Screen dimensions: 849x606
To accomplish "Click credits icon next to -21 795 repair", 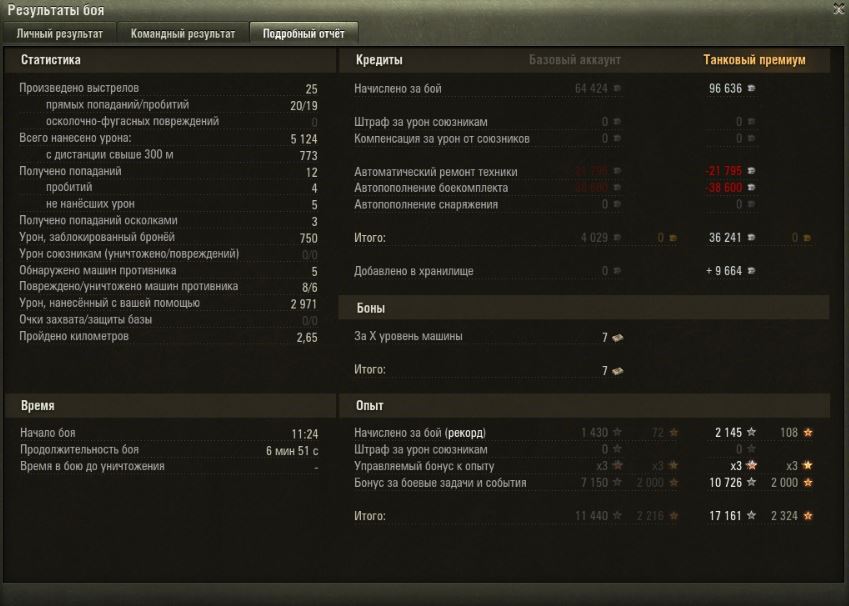I will pyautogui.click(x=752, y=171).
